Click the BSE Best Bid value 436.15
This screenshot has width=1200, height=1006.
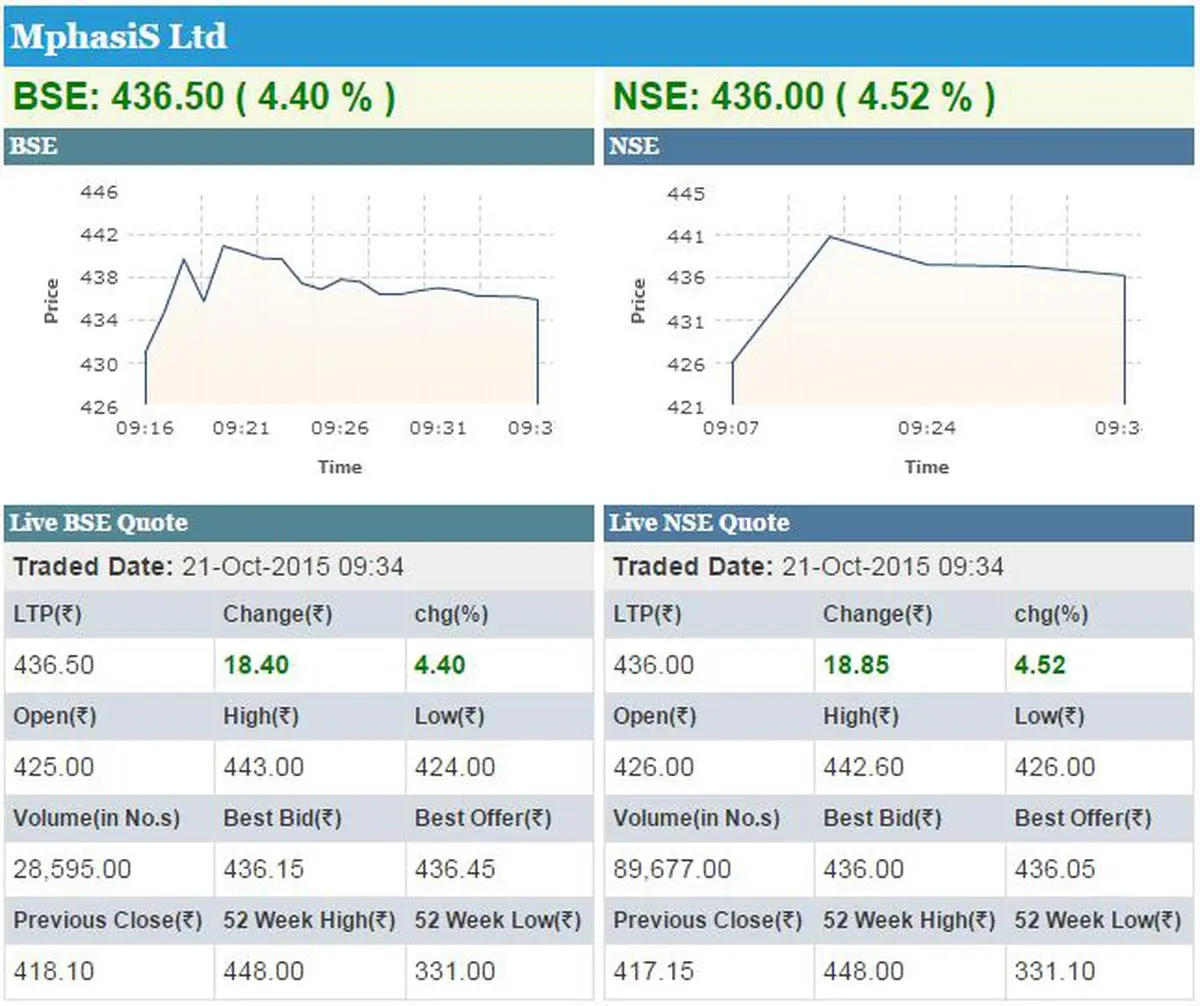click(263, 869)
